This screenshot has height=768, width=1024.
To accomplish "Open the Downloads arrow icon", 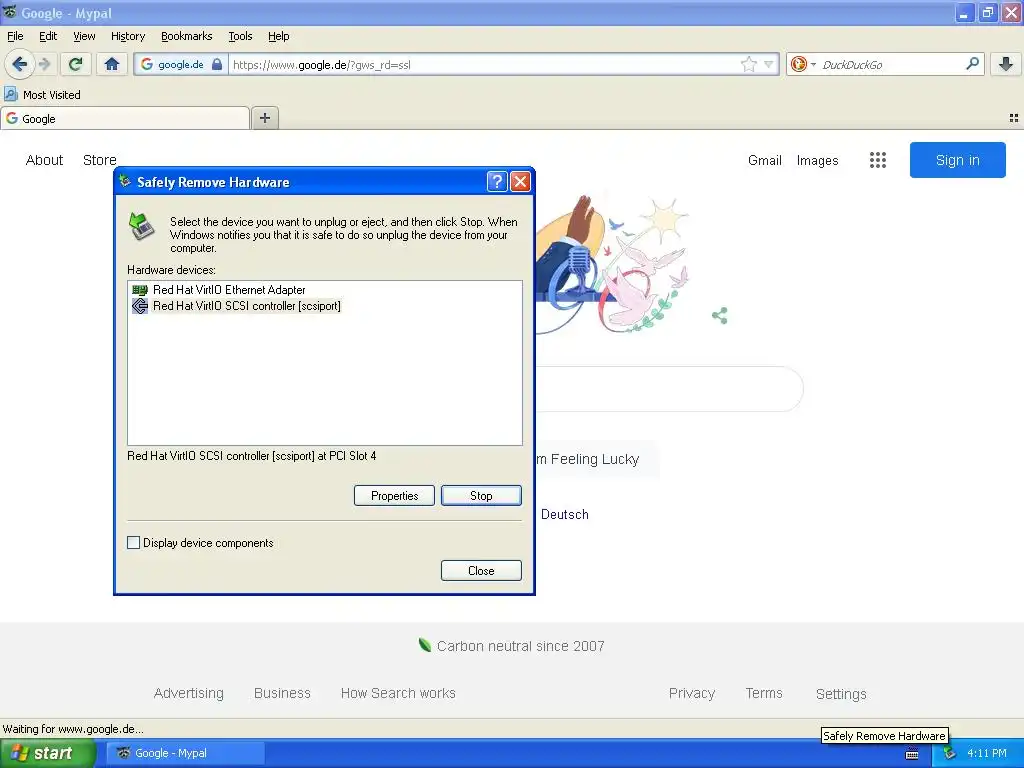I will (1006, 64).
